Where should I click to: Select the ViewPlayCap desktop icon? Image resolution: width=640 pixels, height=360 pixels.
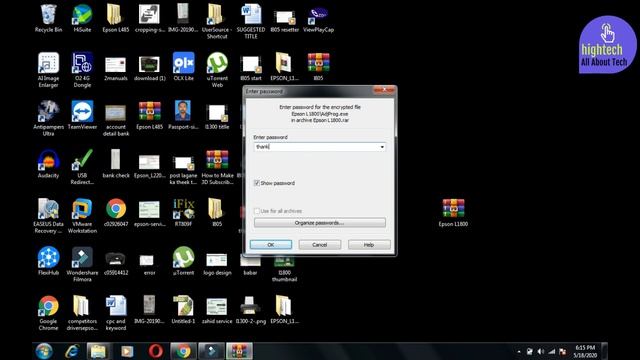click(318, 19)
